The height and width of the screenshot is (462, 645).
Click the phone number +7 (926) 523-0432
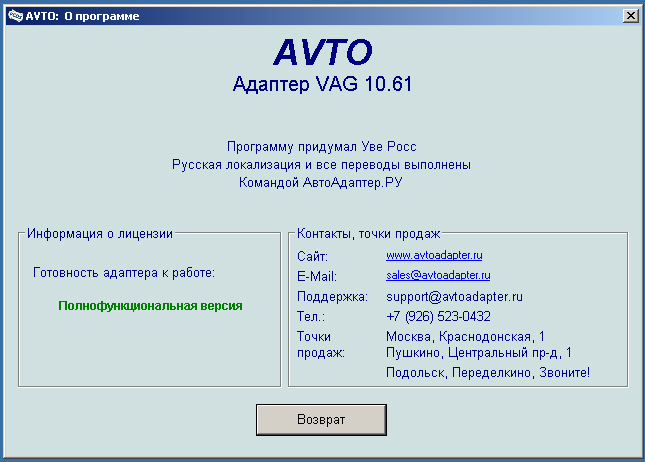(438, 316)
